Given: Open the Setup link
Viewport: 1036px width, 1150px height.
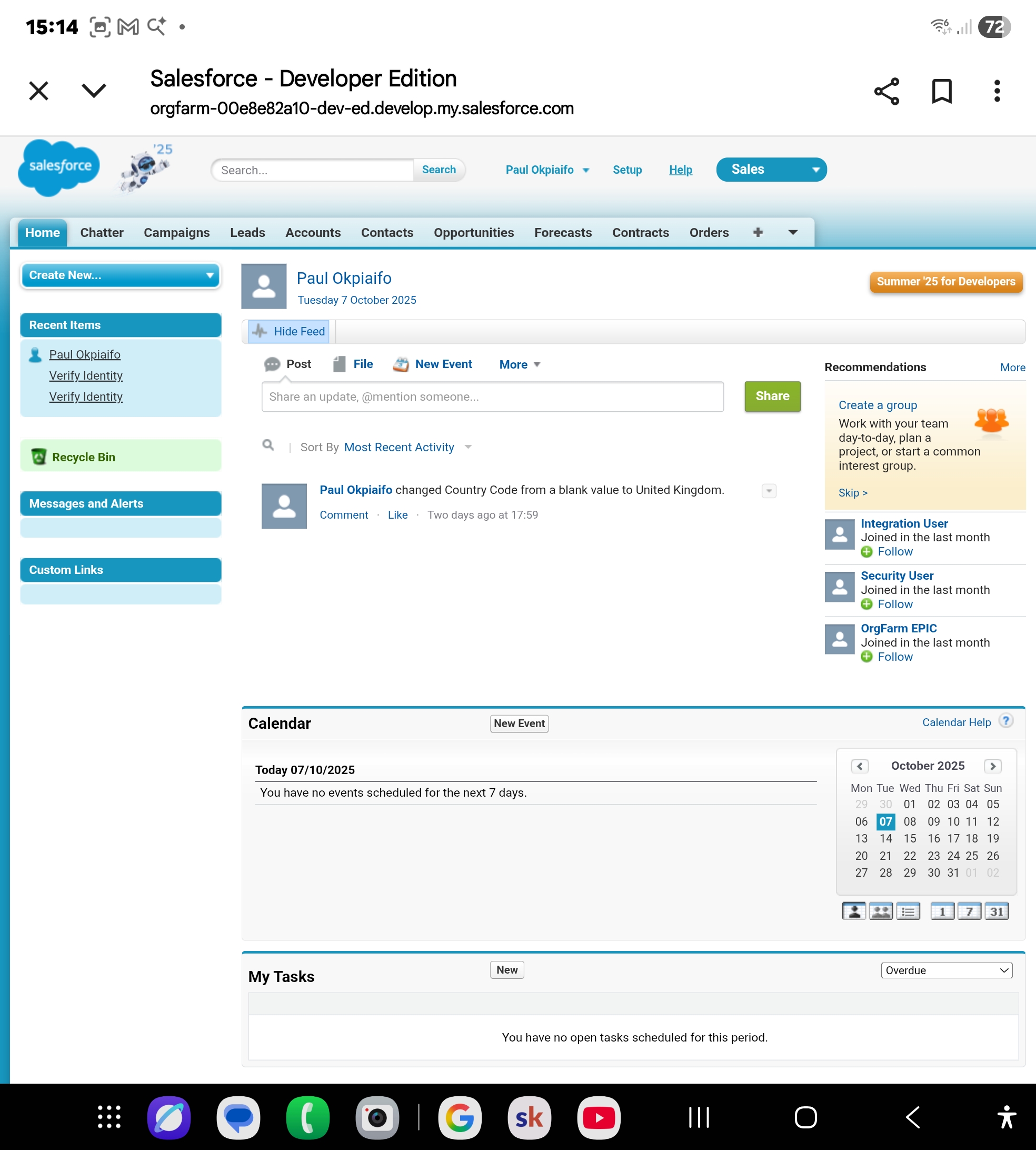Looking at the screenshot, I should 627,170.
